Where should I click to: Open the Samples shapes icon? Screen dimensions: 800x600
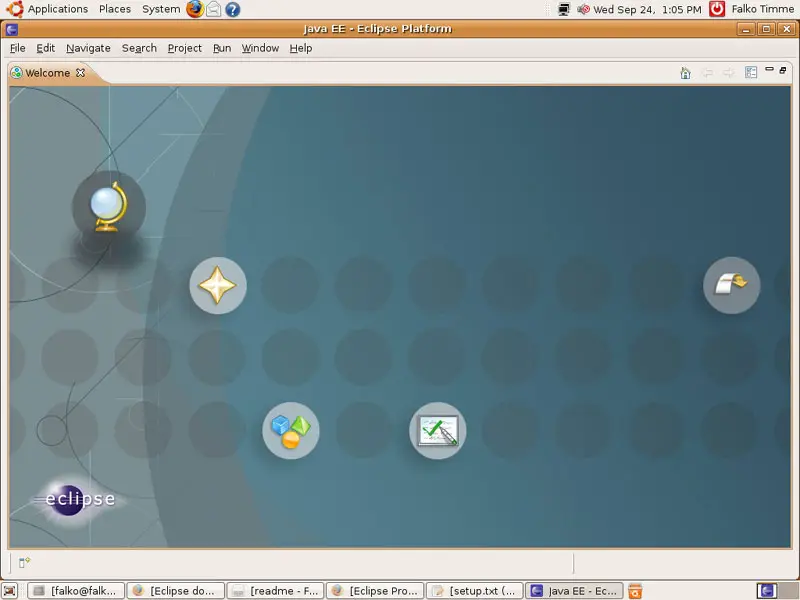coord(291,431)
